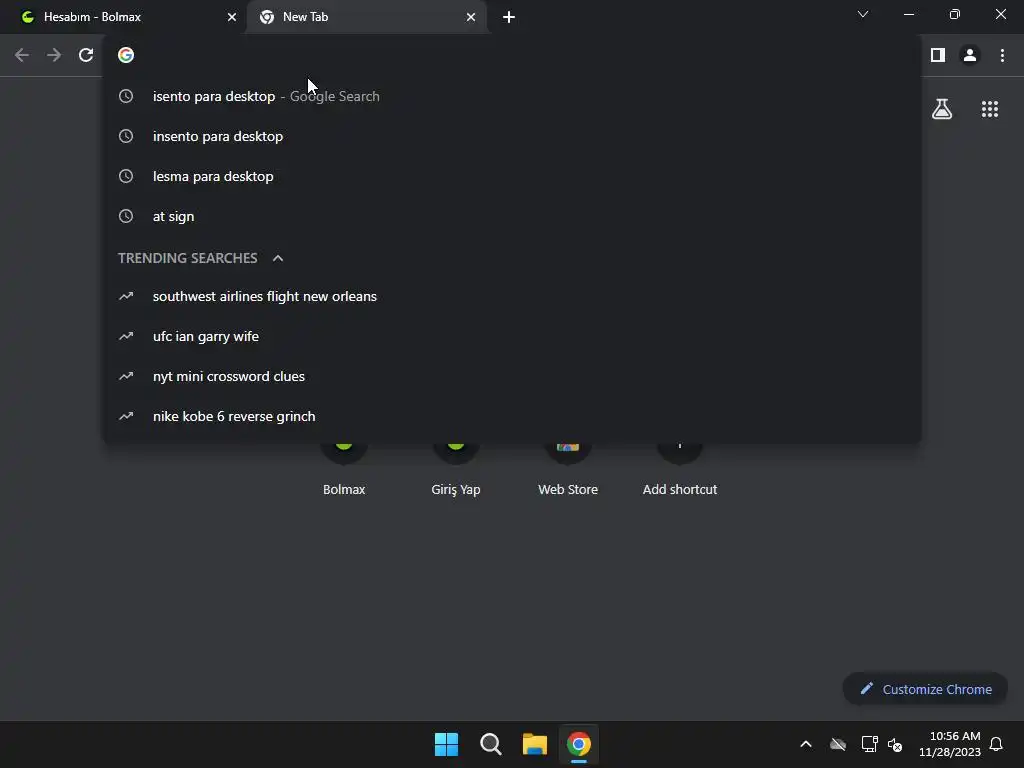Select 'isento para desktop' suggestion
The width and height of the screenshot is (1024, 768).
(512, 96)
